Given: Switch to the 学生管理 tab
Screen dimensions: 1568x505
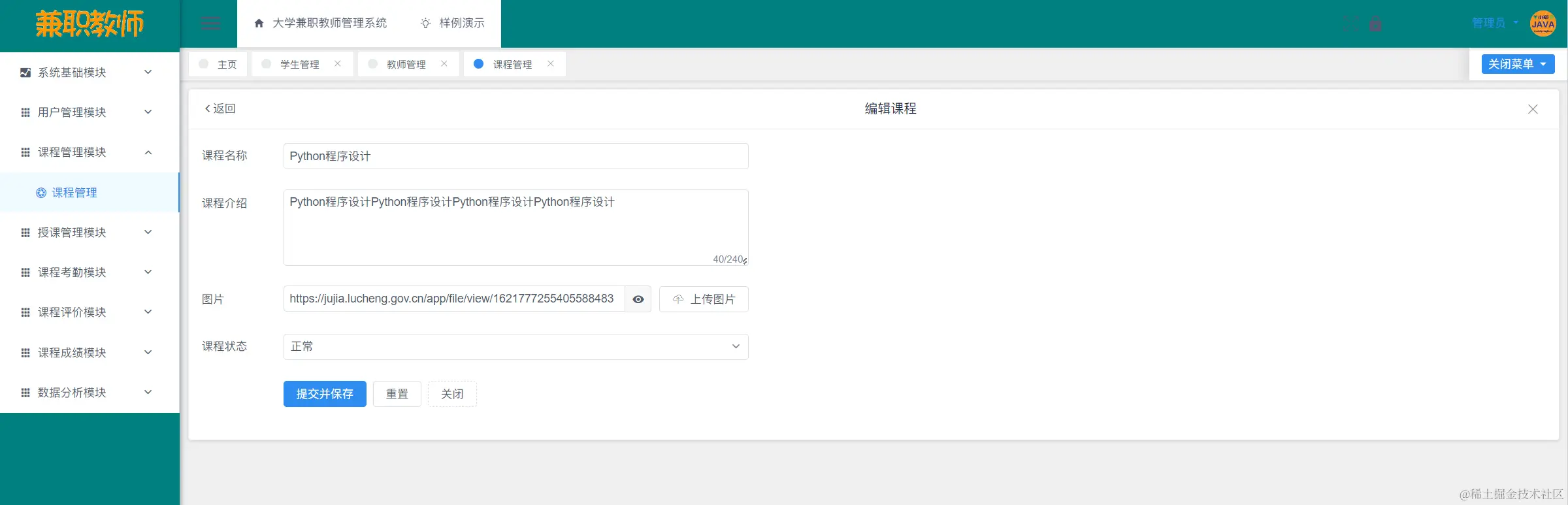Looking at the screenshot, I should click(302, 64).
